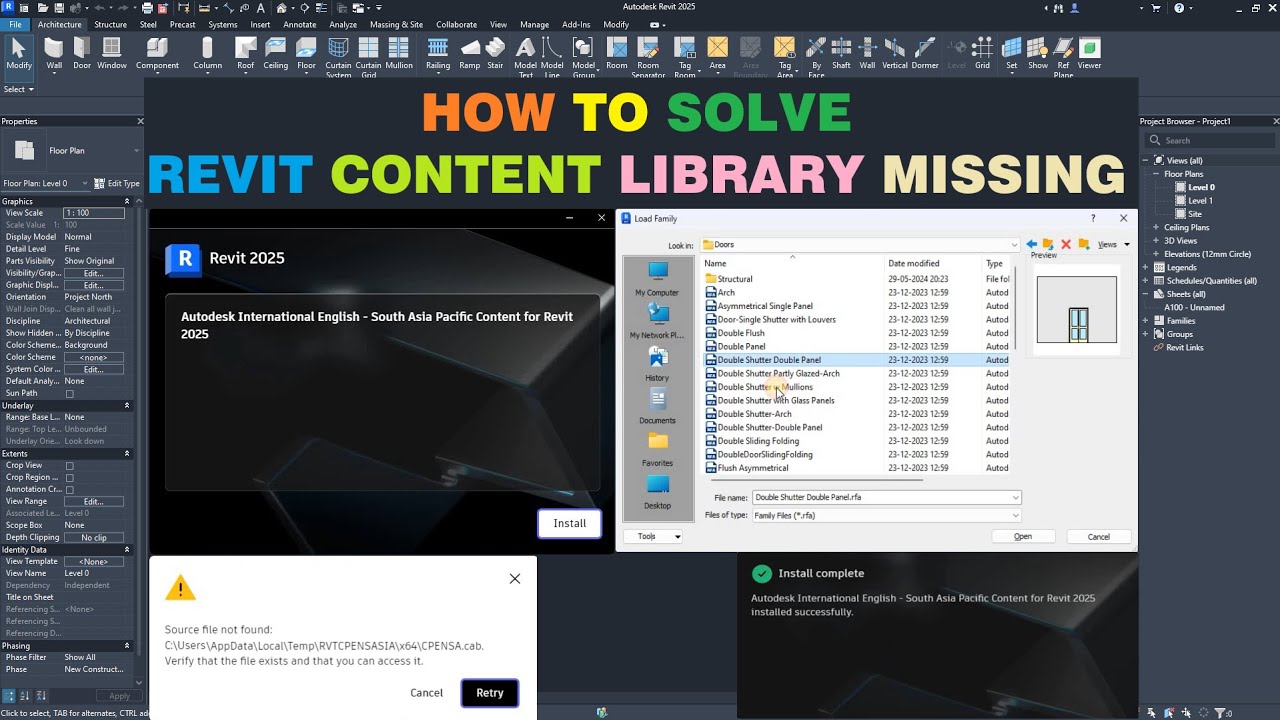Screen dimensions: 1280x720
Task: Select the Grid datum tool
Action: [x=983, y=54]
